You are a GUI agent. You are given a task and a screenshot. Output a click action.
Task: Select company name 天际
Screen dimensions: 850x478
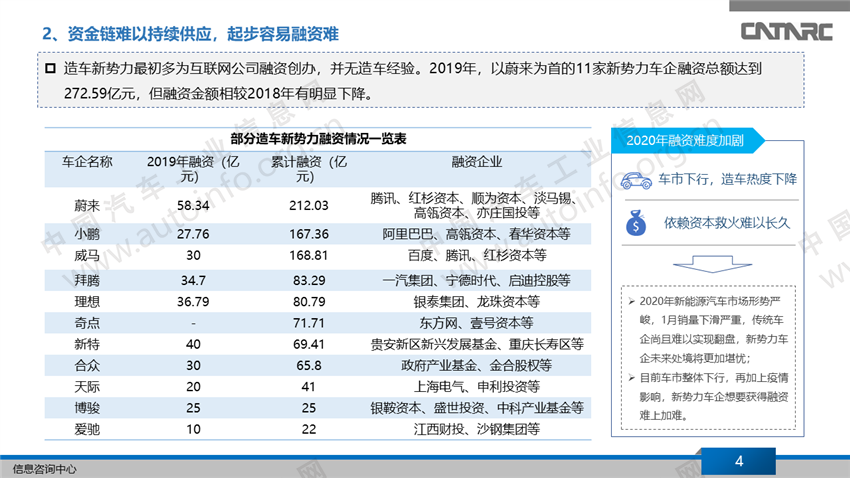pyautogui.click(x=87, y=387)
